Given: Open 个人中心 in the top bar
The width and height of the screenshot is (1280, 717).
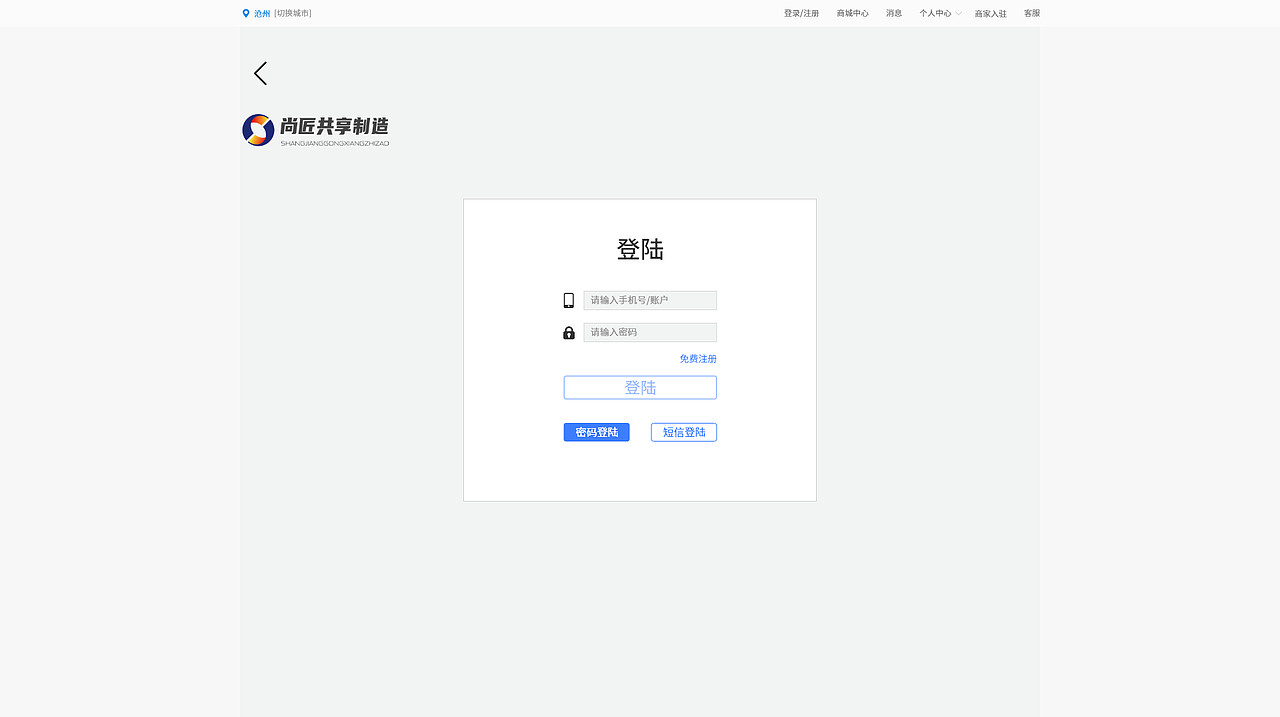Looking at the screenshot, I should point(935,13).
